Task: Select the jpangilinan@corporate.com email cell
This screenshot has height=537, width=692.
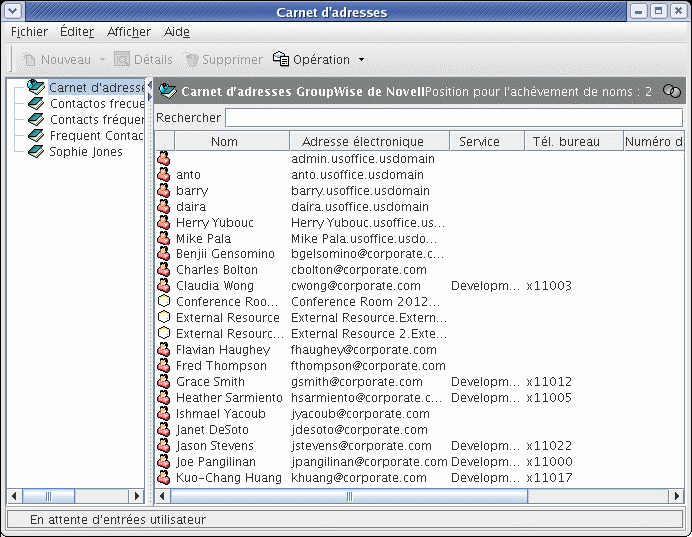Action: point(369,462)
